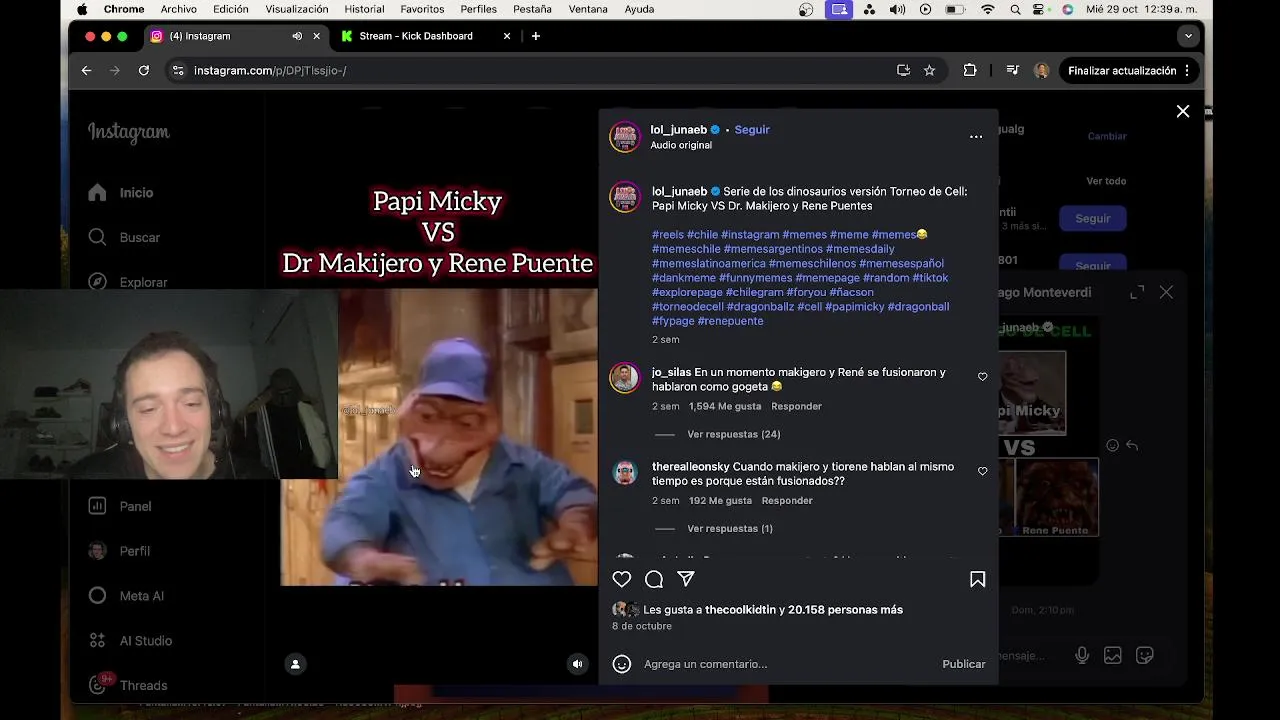Open the Chrome three-dot menu next to Finalizar actualización
The height and width of the screenshot is (720, 1280).
tap(1187, 71)
